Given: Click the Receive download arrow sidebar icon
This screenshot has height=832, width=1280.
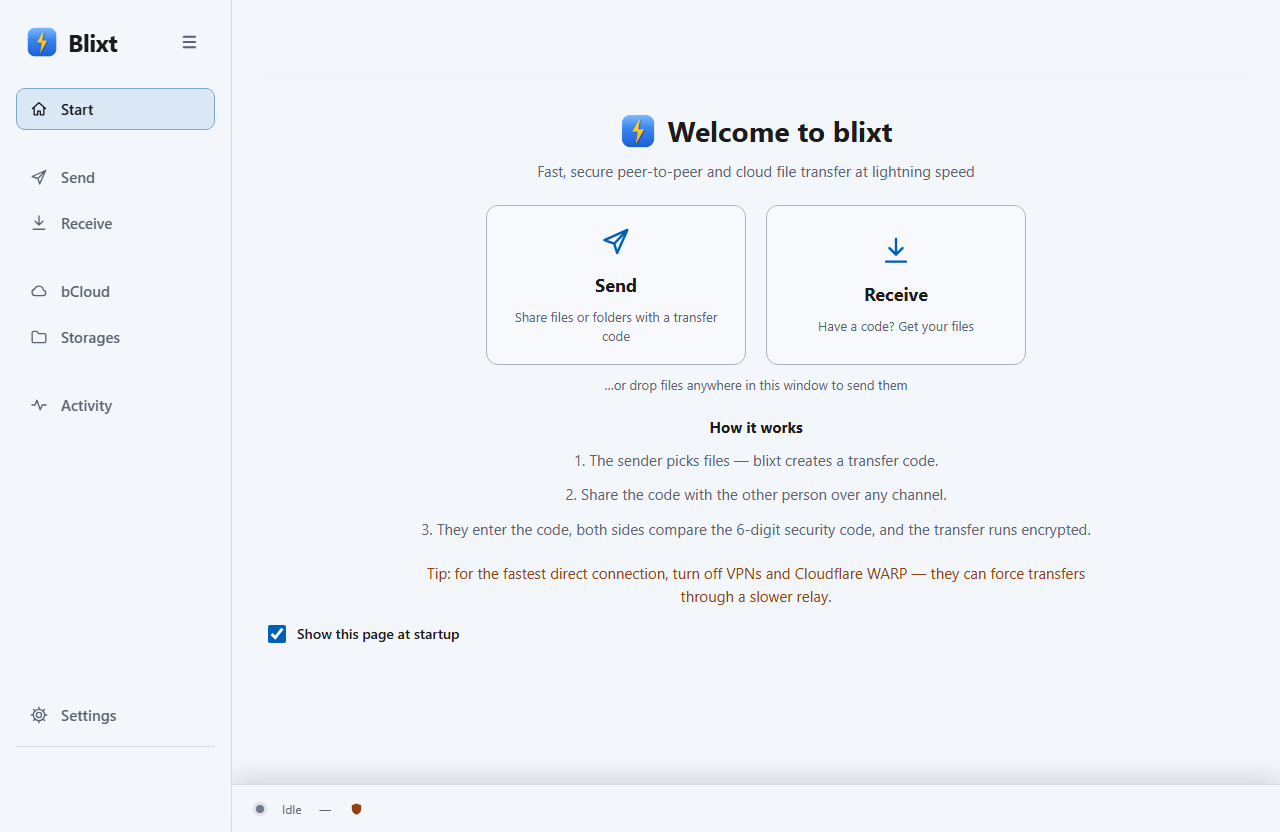Looking at the screenshot, I should (39, 223).
